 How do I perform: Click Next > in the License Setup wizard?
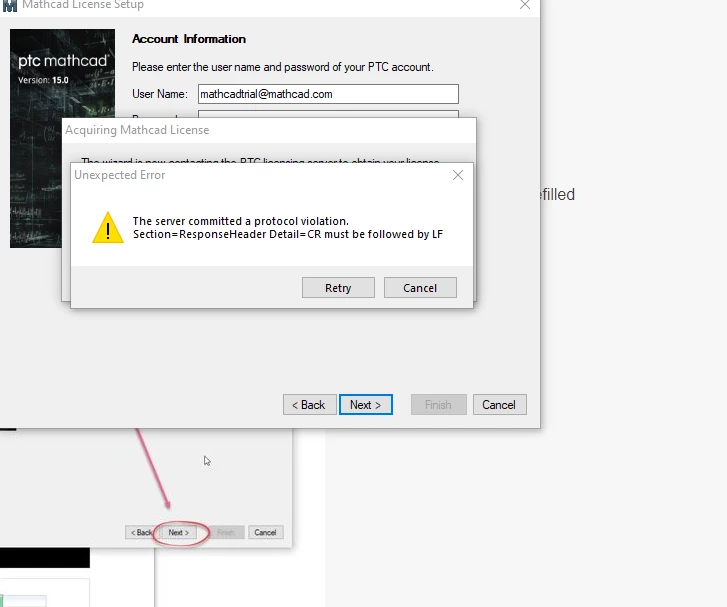tap(366, 405)
